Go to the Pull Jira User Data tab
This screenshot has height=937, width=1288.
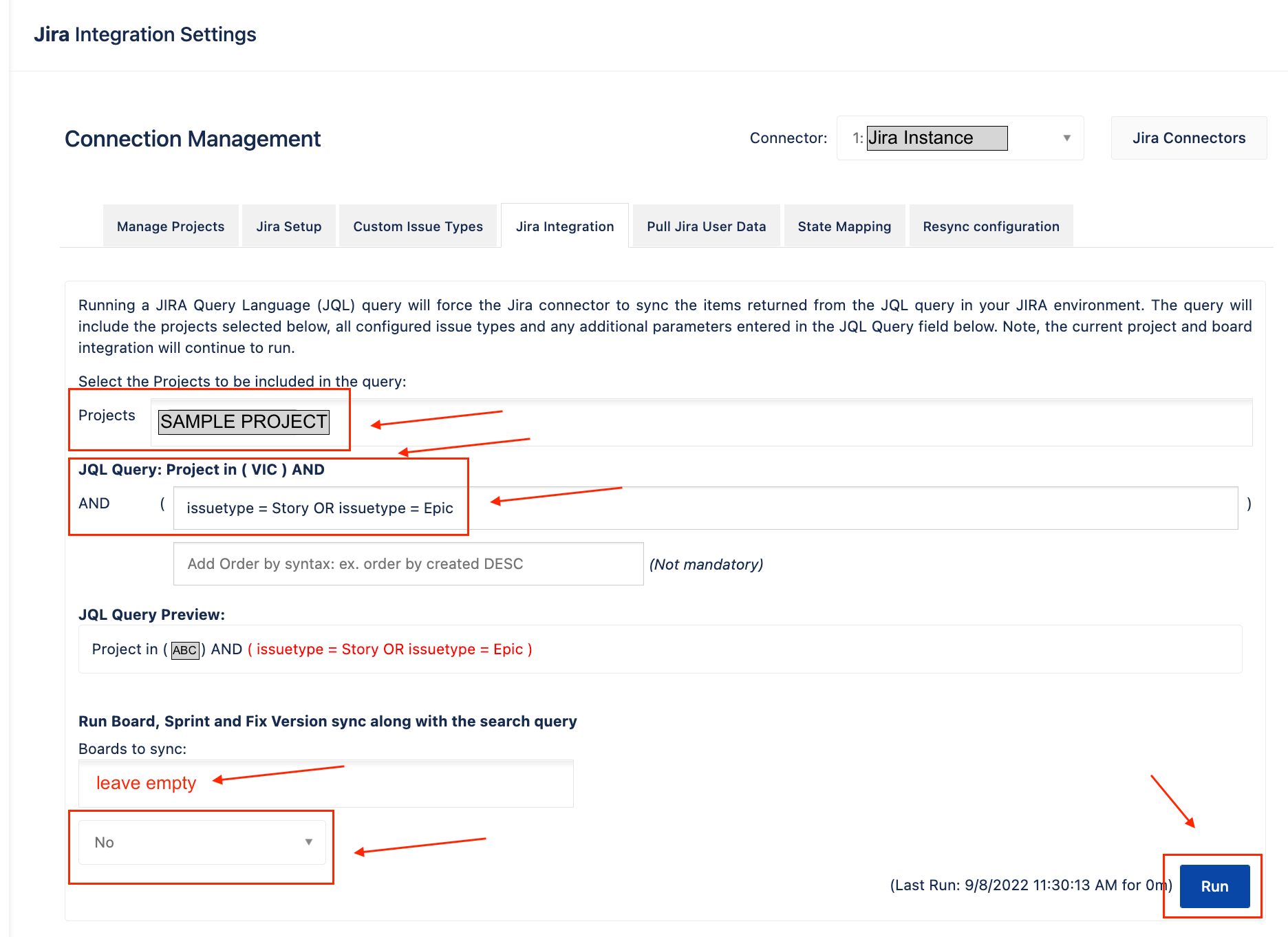706,226
